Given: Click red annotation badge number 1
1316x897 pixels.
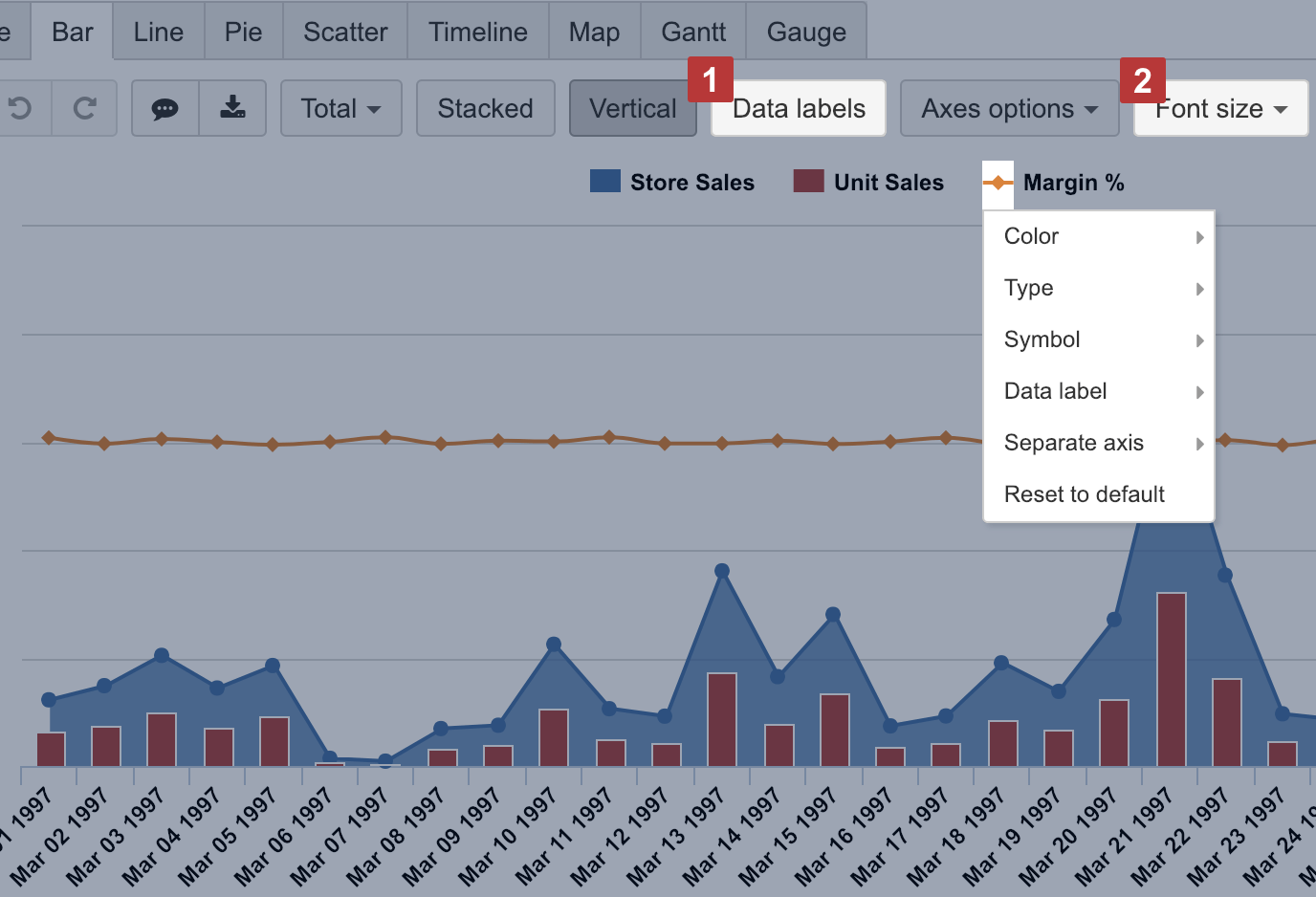Looking at the screenshot, I should tap(710, 80).
